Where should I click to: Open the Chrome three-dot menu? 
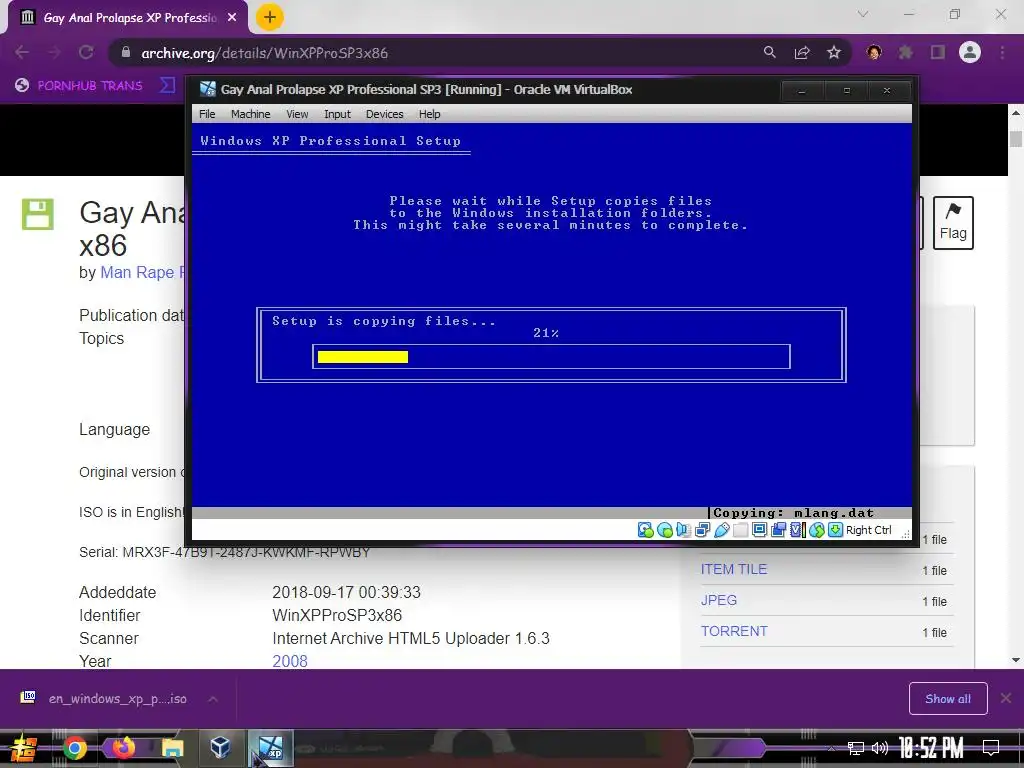[1002, 52]
